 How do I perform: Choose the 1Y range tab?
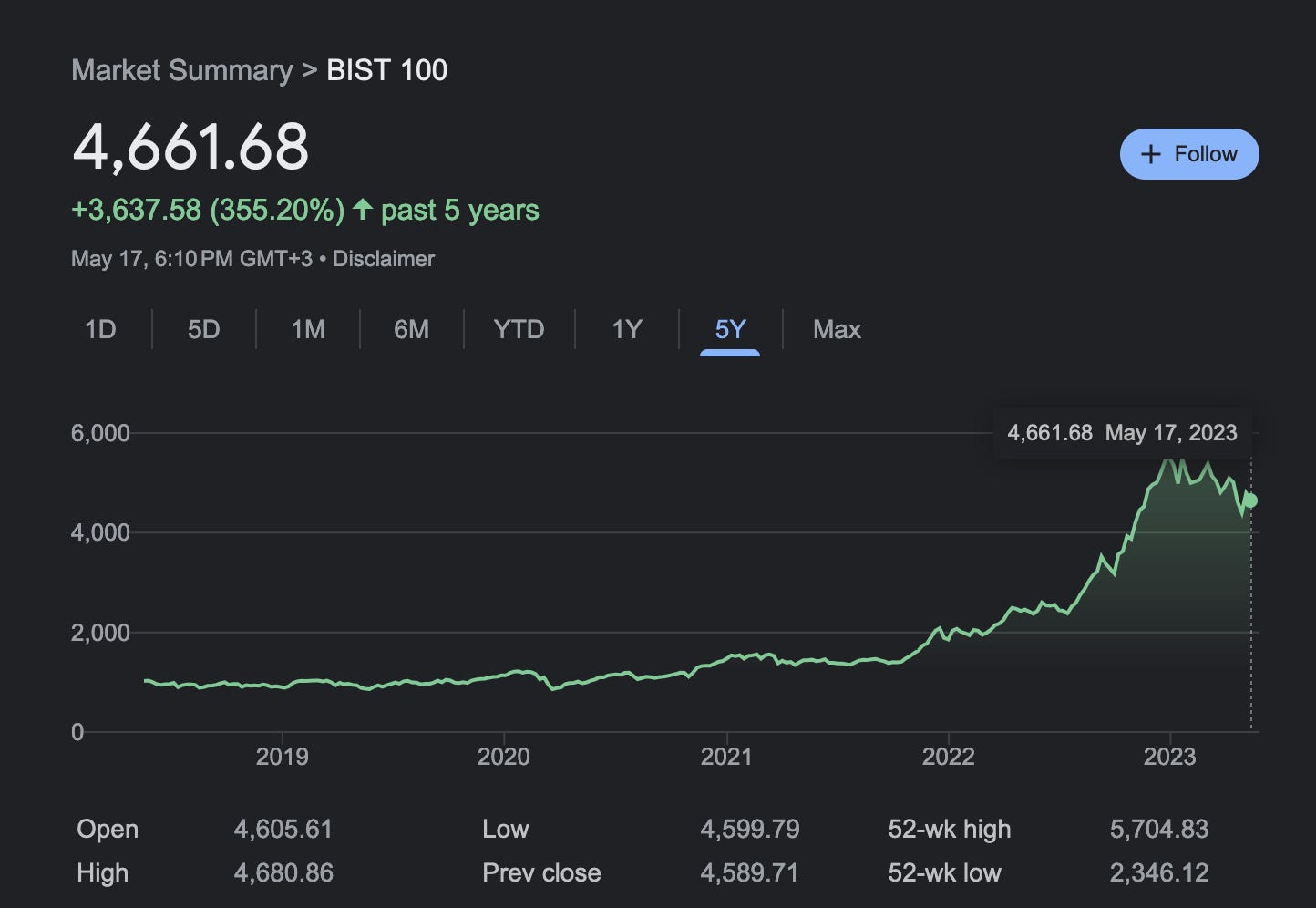coord(627,329)
